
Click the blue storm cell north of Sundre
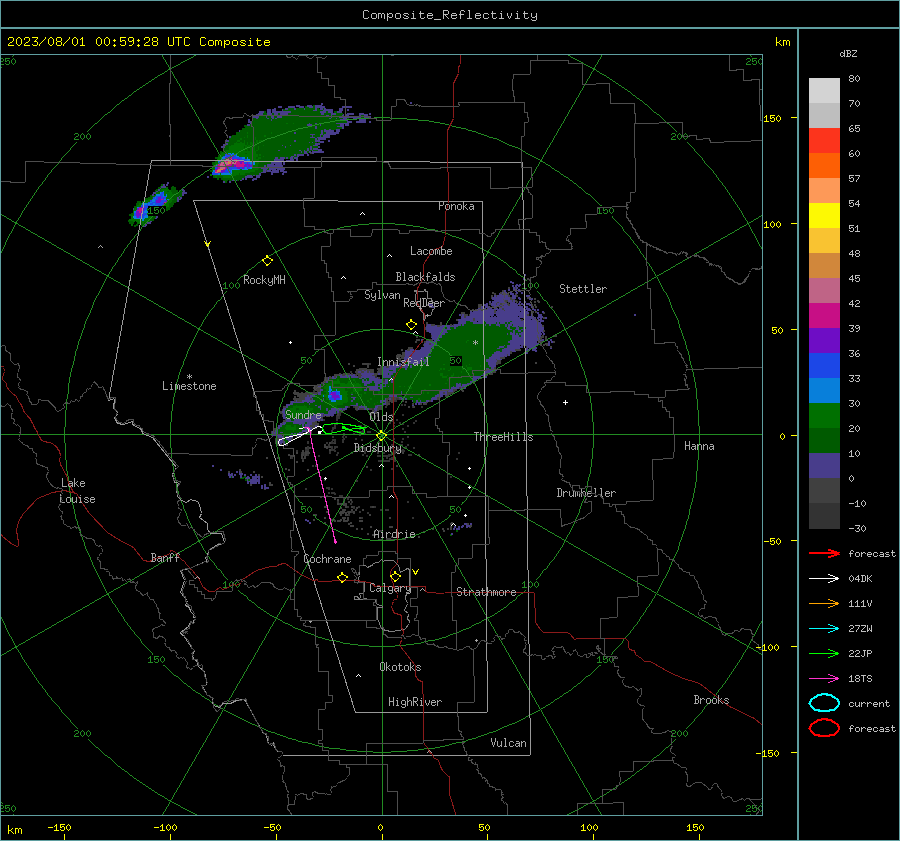click(x=334, y=394)
